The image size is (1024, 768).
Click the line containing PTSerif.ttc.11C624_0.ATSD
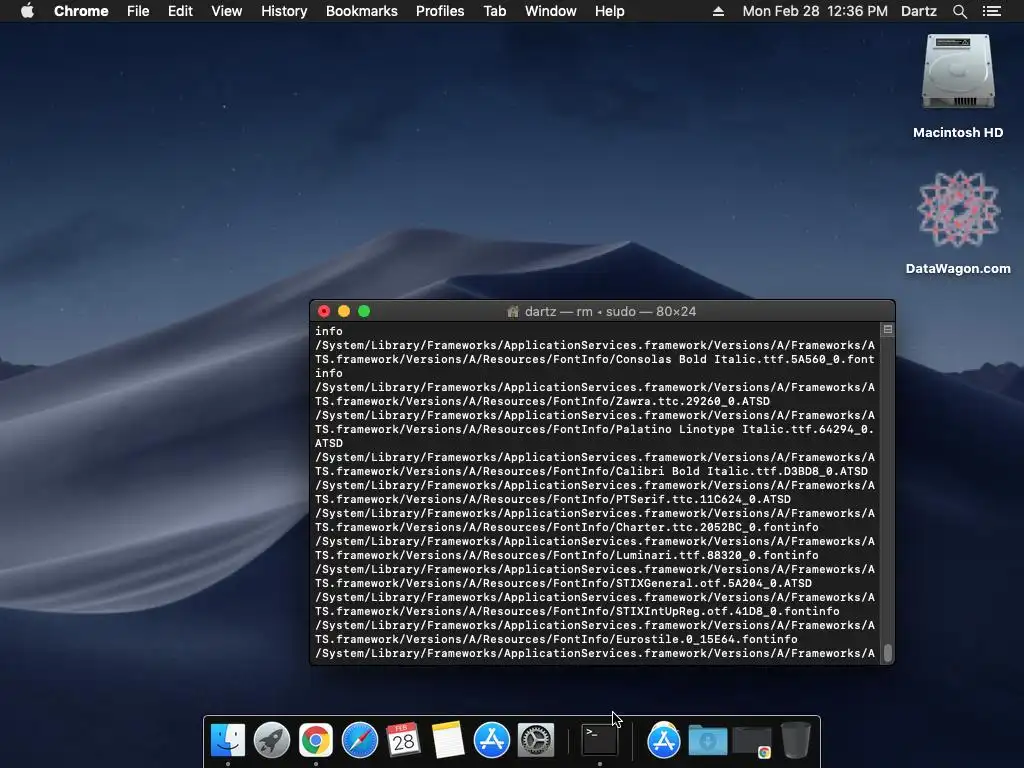point(553,499)
